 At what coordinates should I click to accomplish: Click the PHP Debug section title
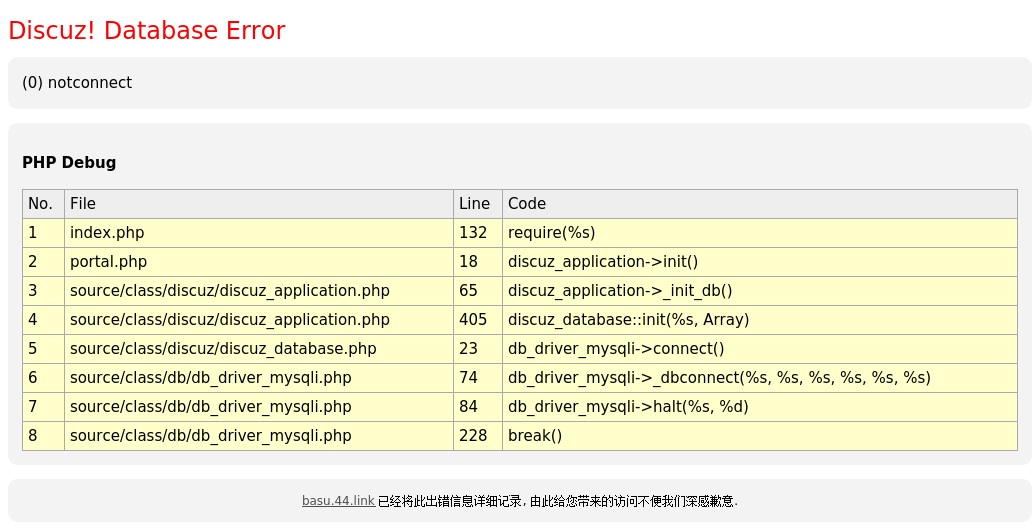click(69, 163)
